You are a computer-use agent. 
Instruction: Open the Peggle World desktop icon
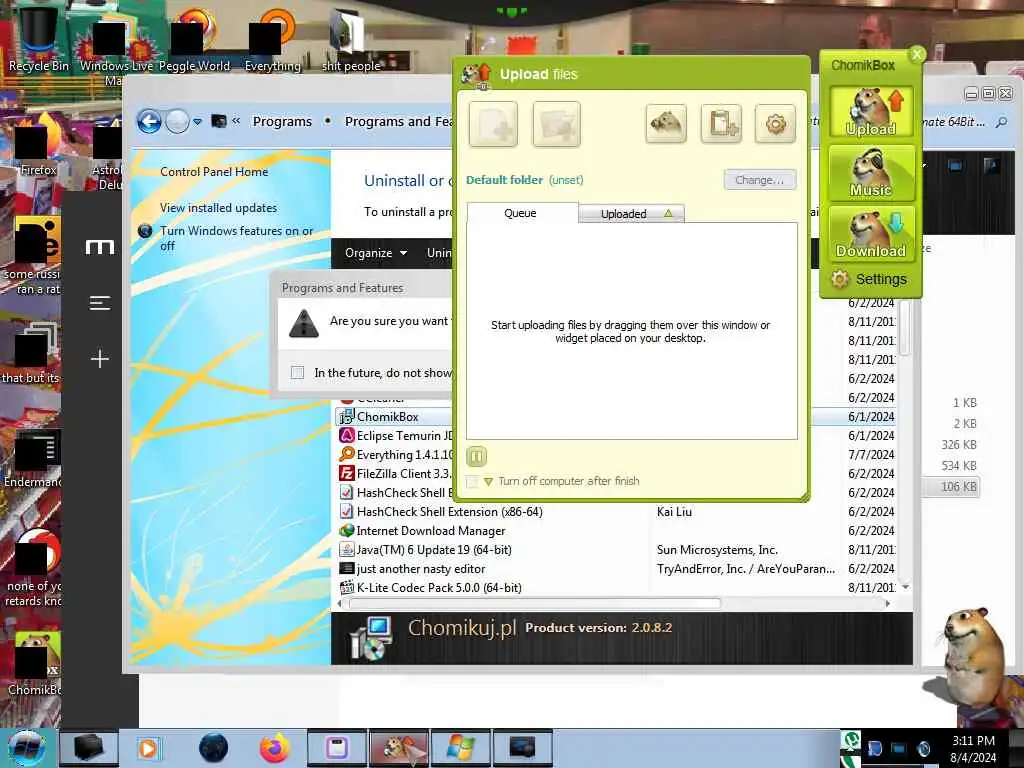[195, 39]
